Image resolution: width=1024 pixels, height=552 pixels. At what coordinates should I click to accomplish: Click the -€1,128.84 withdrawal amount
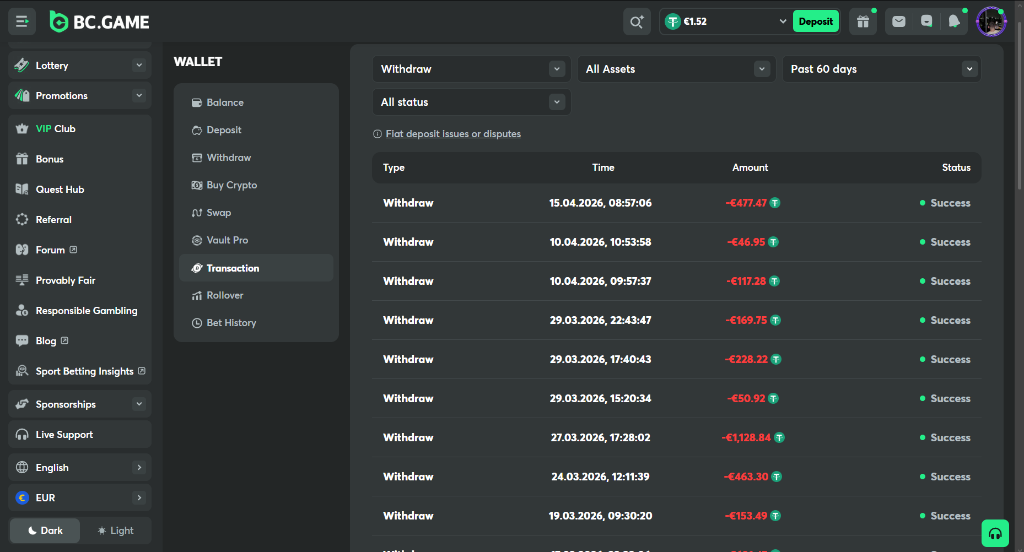[746, 438]
